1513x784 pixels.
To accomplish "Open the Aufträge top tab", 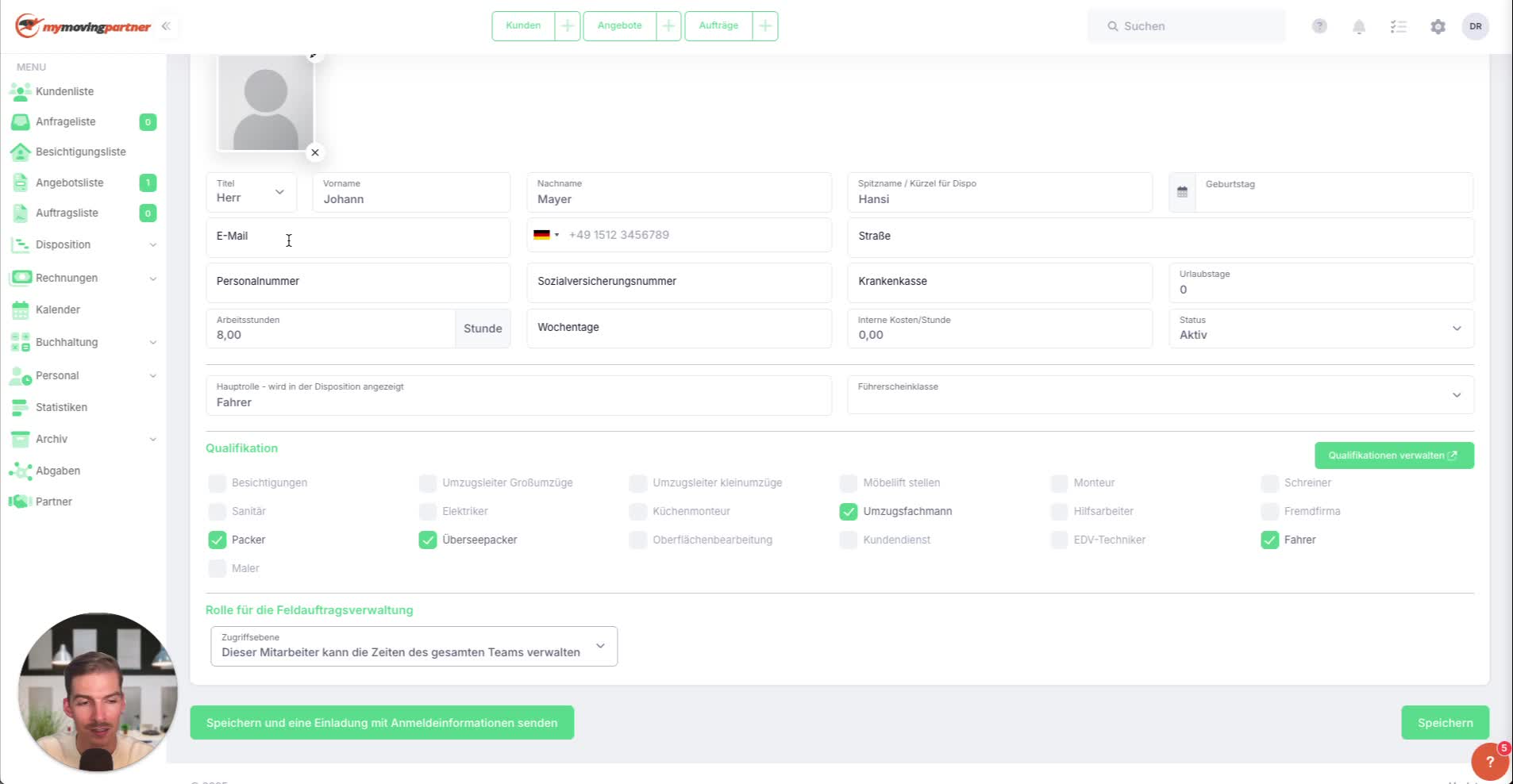I will point(718,26).
